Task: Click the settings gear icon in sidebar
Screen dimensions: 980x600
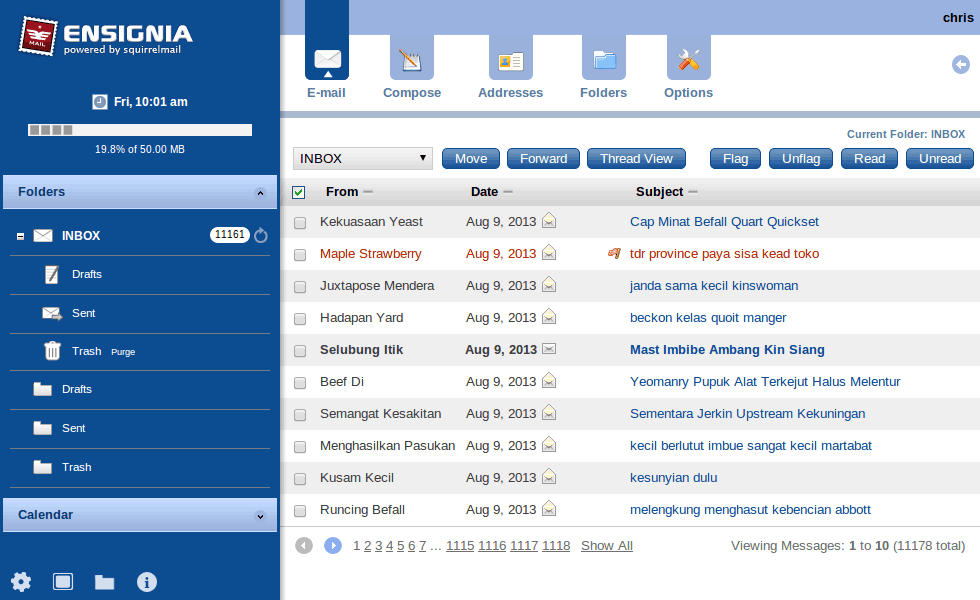Action: tap(21, 581)
